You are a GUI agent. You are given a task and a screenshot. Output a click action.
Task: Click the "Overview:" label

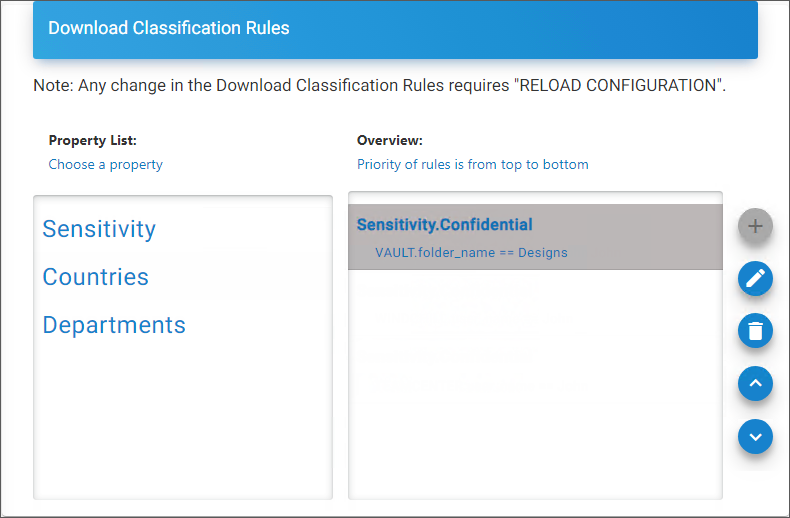(390, 141)
